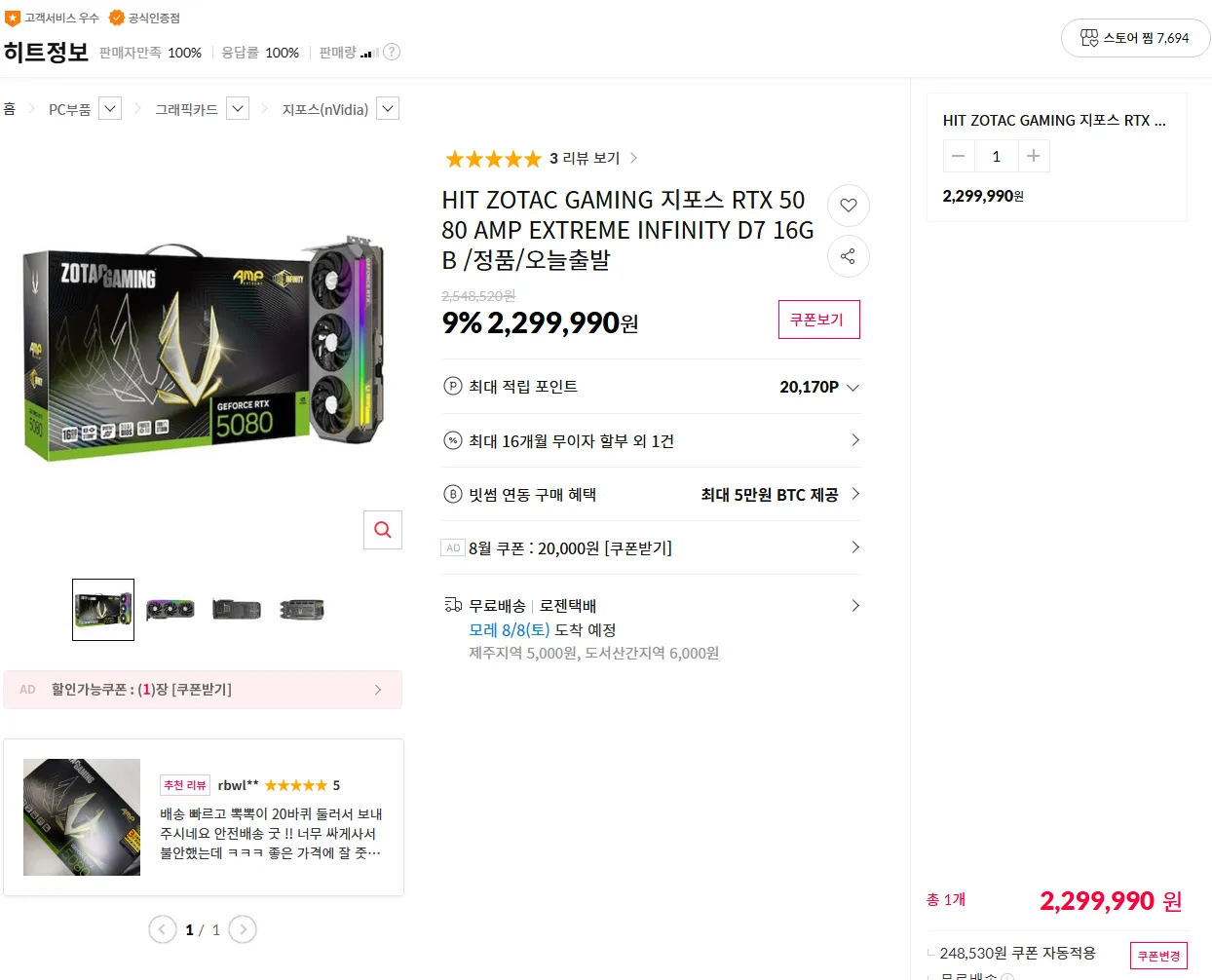The width and height of the screenshot is (1212, 980).
Task: Open 8월 쿠폰 20,000원 coupon offer
Action: click(x=651, y=547)
